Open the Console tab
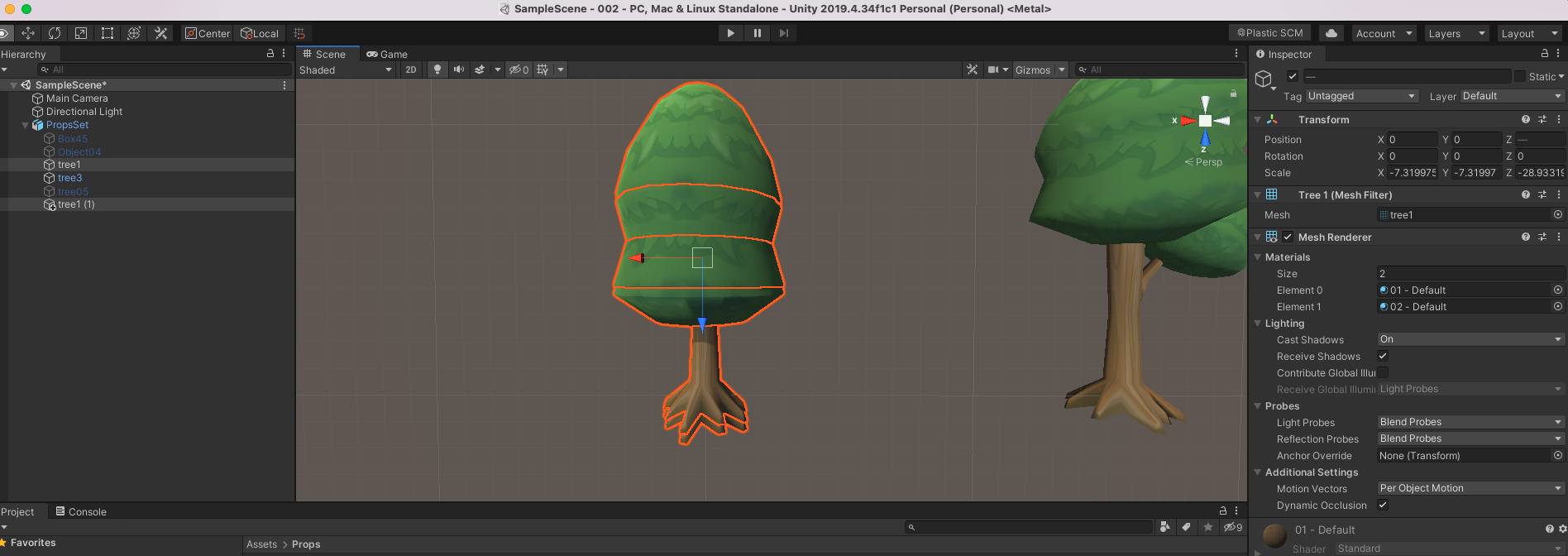 [81, 512]
